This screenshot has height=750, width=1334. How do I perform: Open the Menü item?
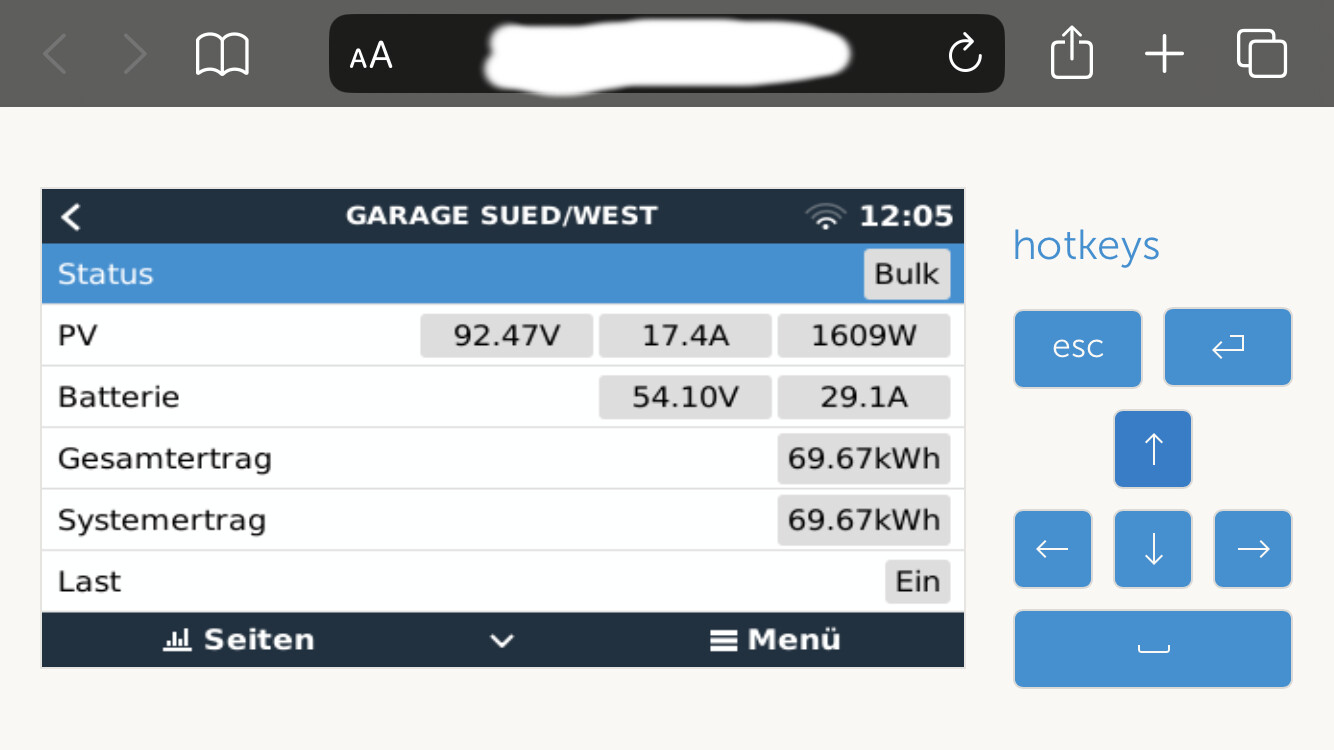[776, 640]
